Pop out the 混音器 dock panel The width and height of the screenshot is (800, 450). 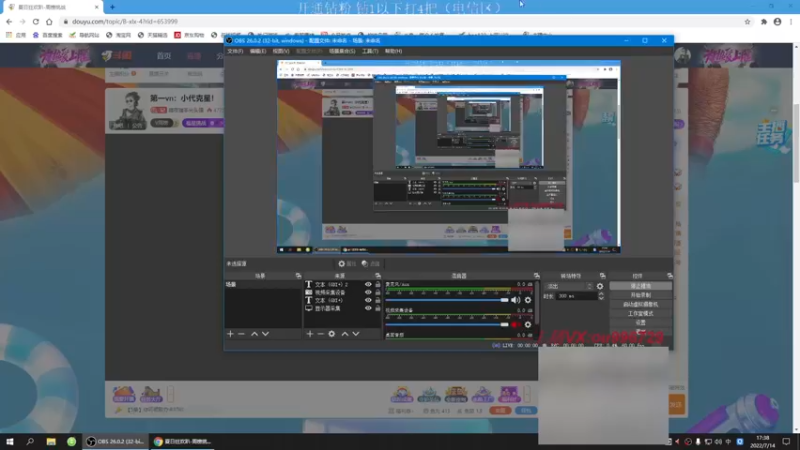click(x=536, y=276)
